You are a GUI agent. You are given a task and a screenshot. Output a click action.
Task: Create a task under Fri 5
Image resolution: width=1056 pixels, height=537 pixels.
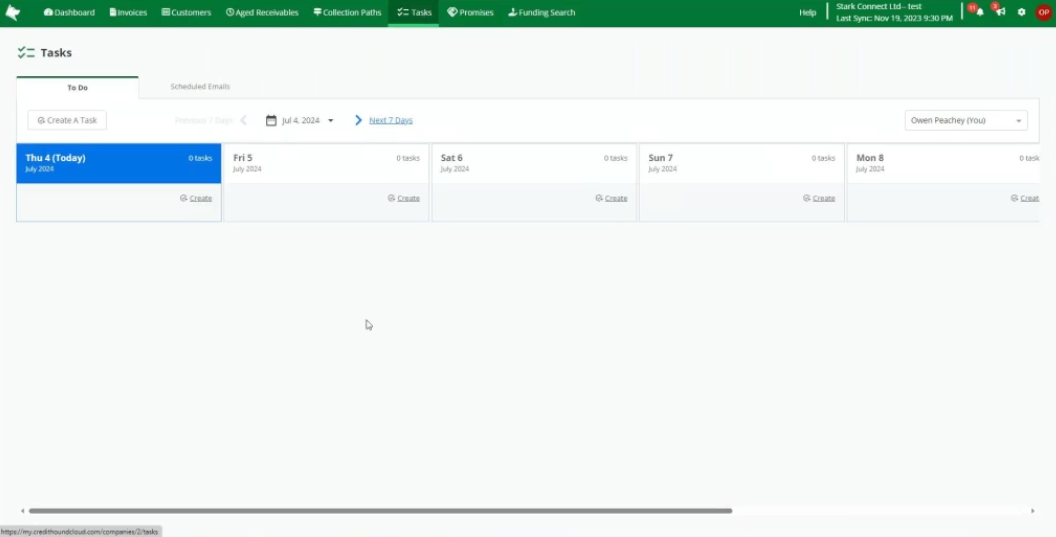[x=403, y=198]
